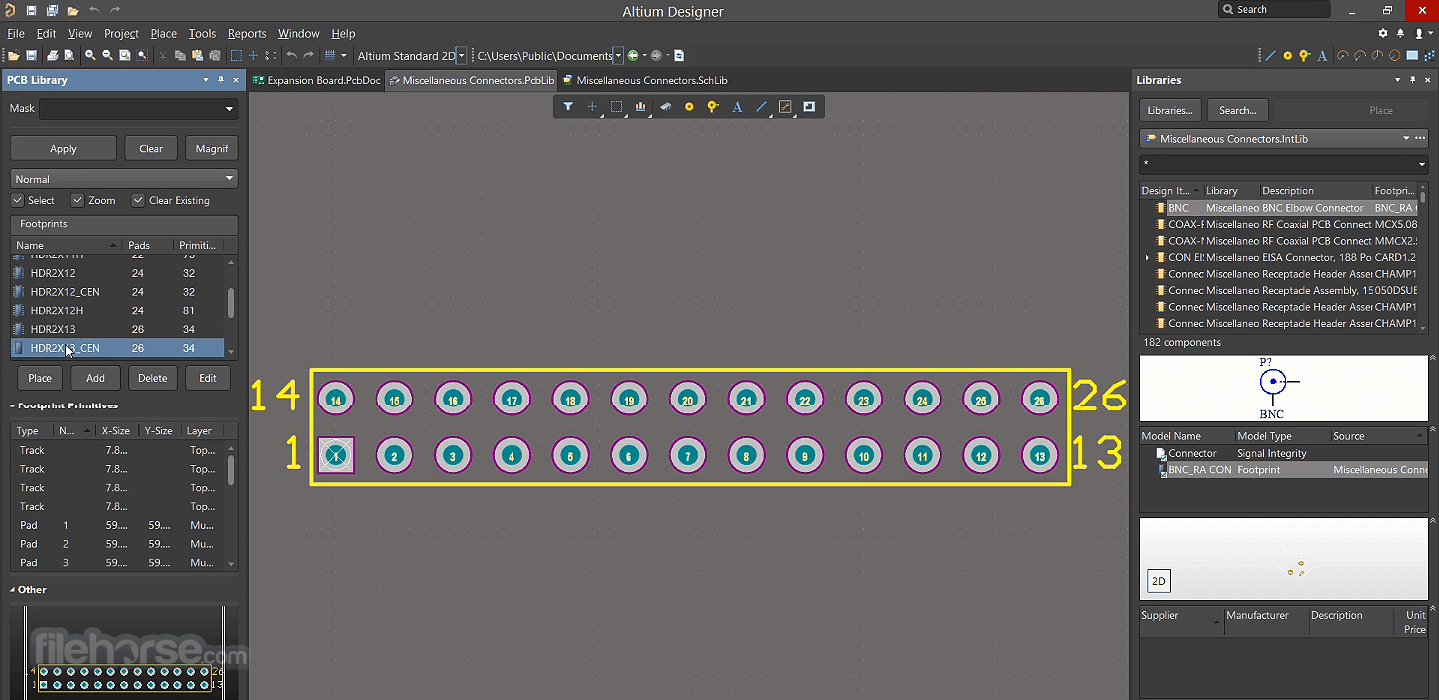Place a fill region from active bar
1439x700 pixels.
point(809,106)
